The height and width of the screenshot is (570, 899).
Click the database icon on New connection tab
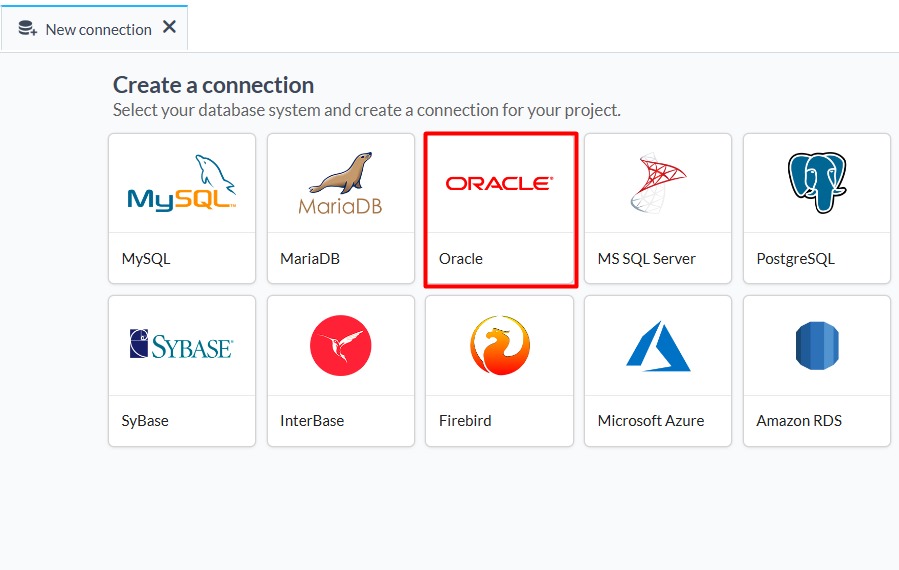tap(28, 28)
